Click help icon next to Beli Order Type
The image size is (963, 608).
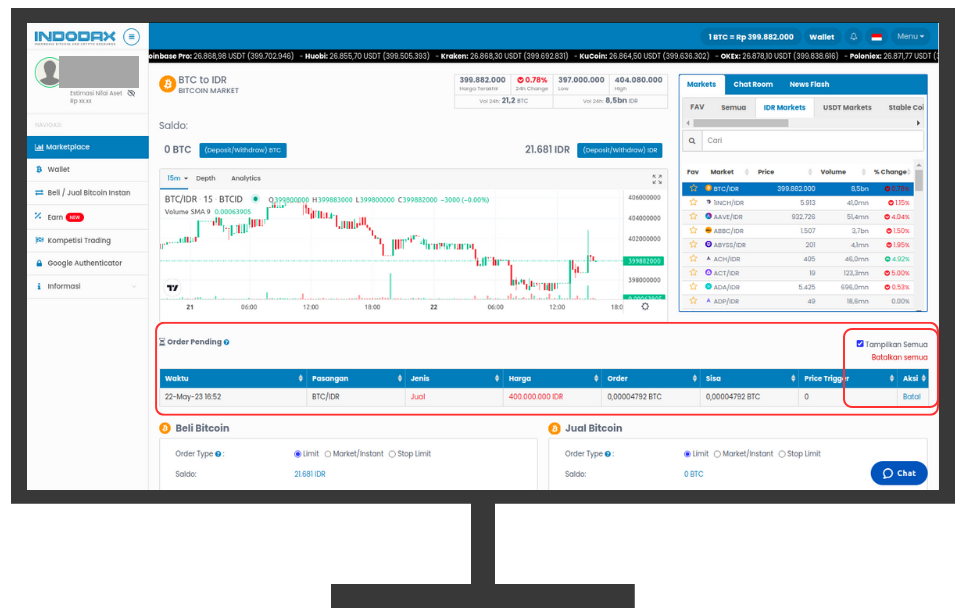click(218, 454)
